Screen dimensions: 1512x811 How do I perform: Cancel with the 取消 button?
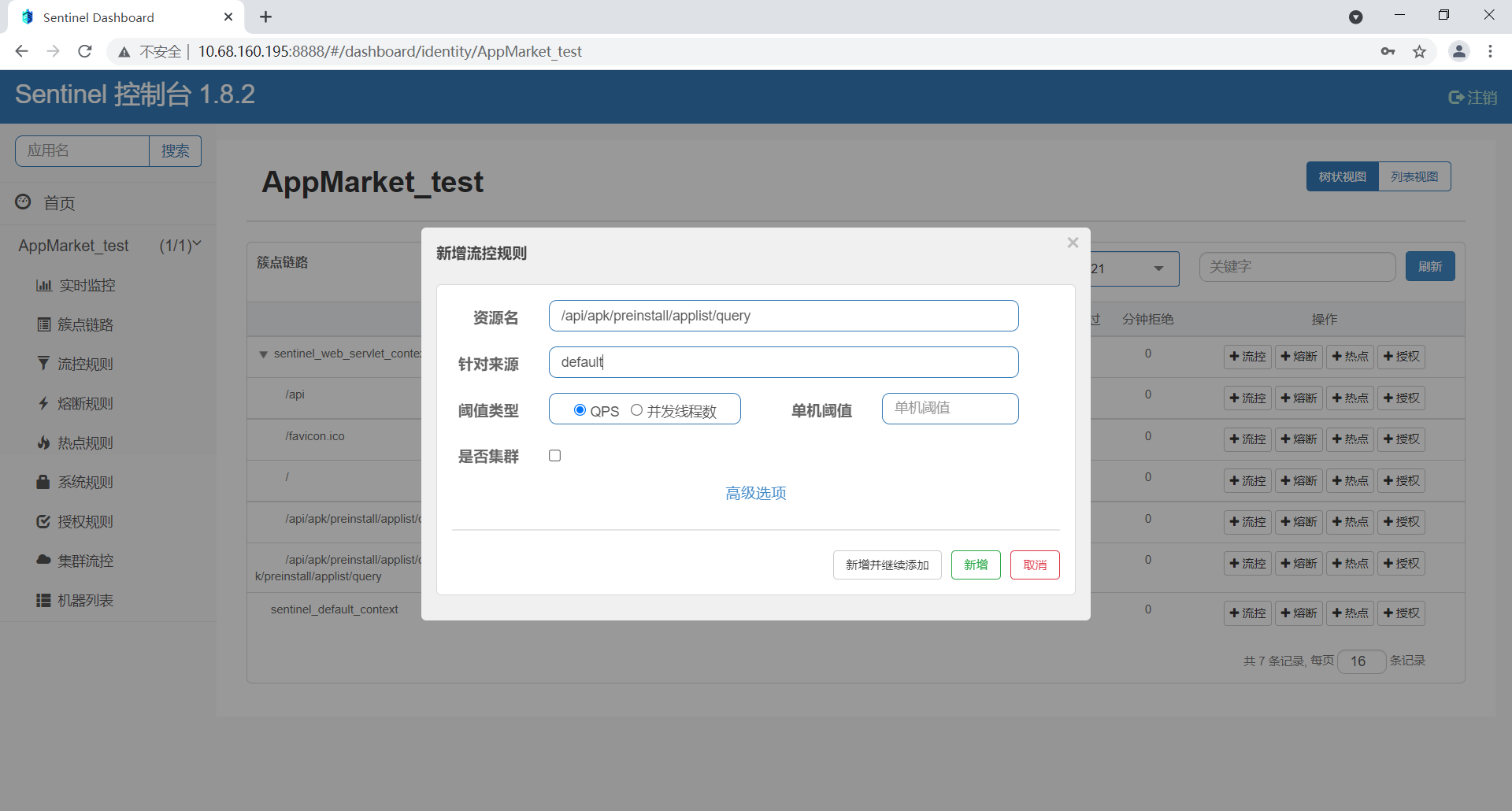1035,565
